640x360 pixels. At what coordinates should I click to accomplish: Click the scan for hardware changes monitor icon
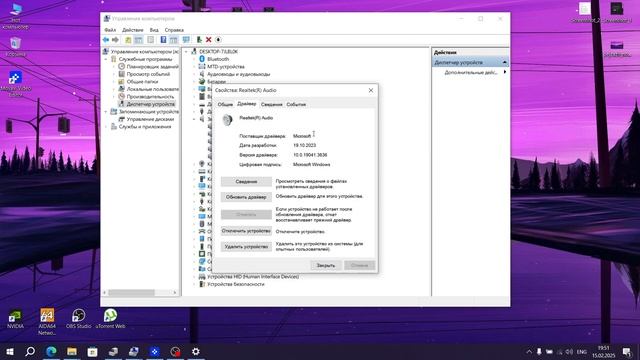click(186, 40)
